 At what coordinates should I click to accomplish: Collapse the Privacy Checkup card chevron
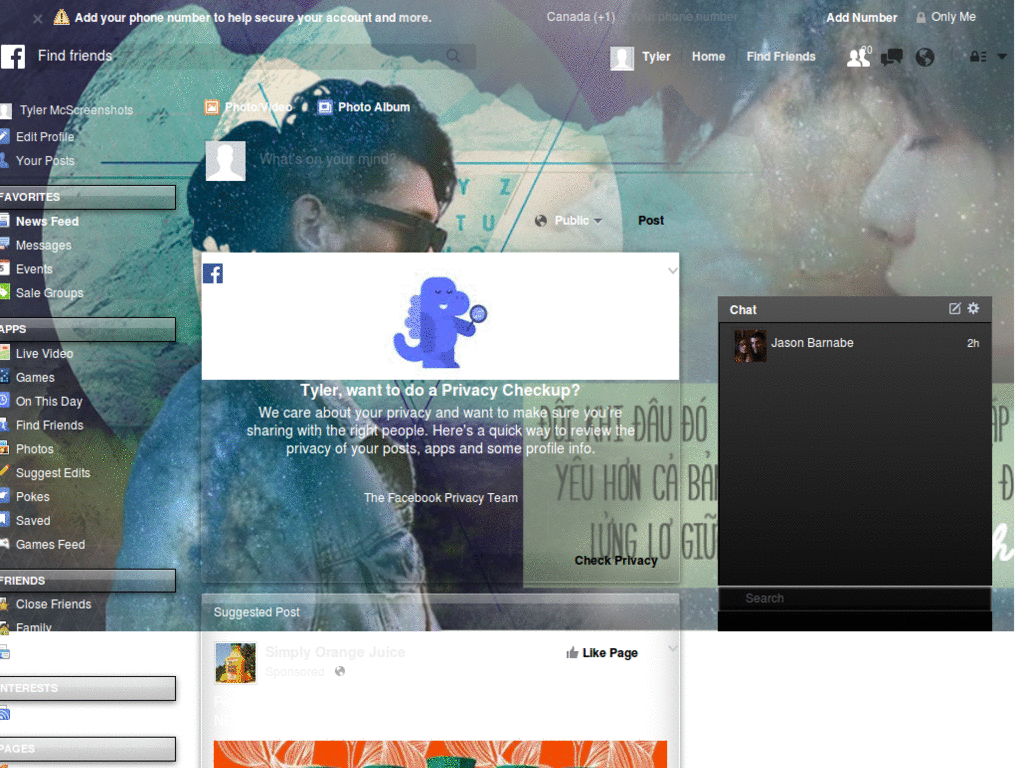coord(672,270)
